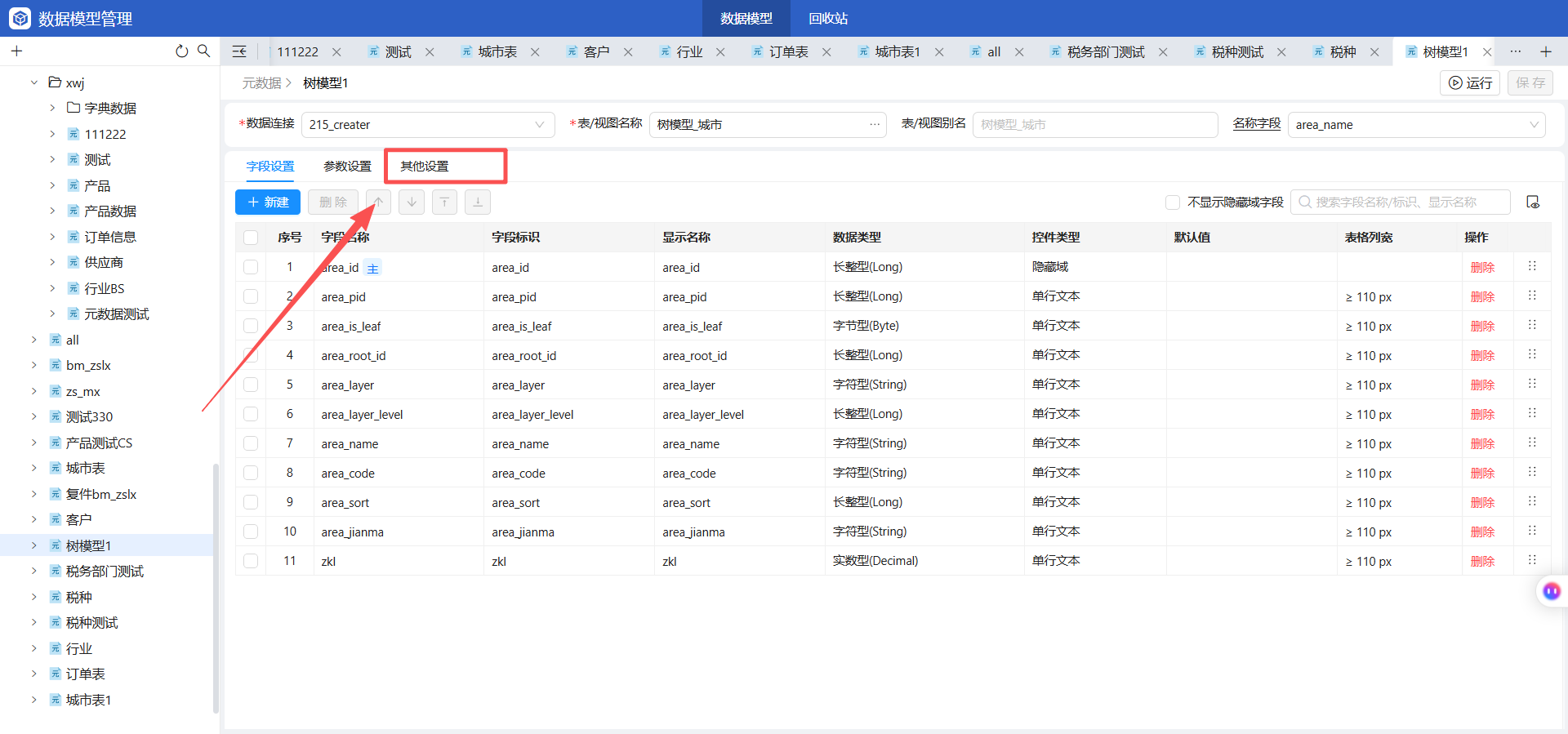Open the preview icon beside the search box

[1533, 202]
